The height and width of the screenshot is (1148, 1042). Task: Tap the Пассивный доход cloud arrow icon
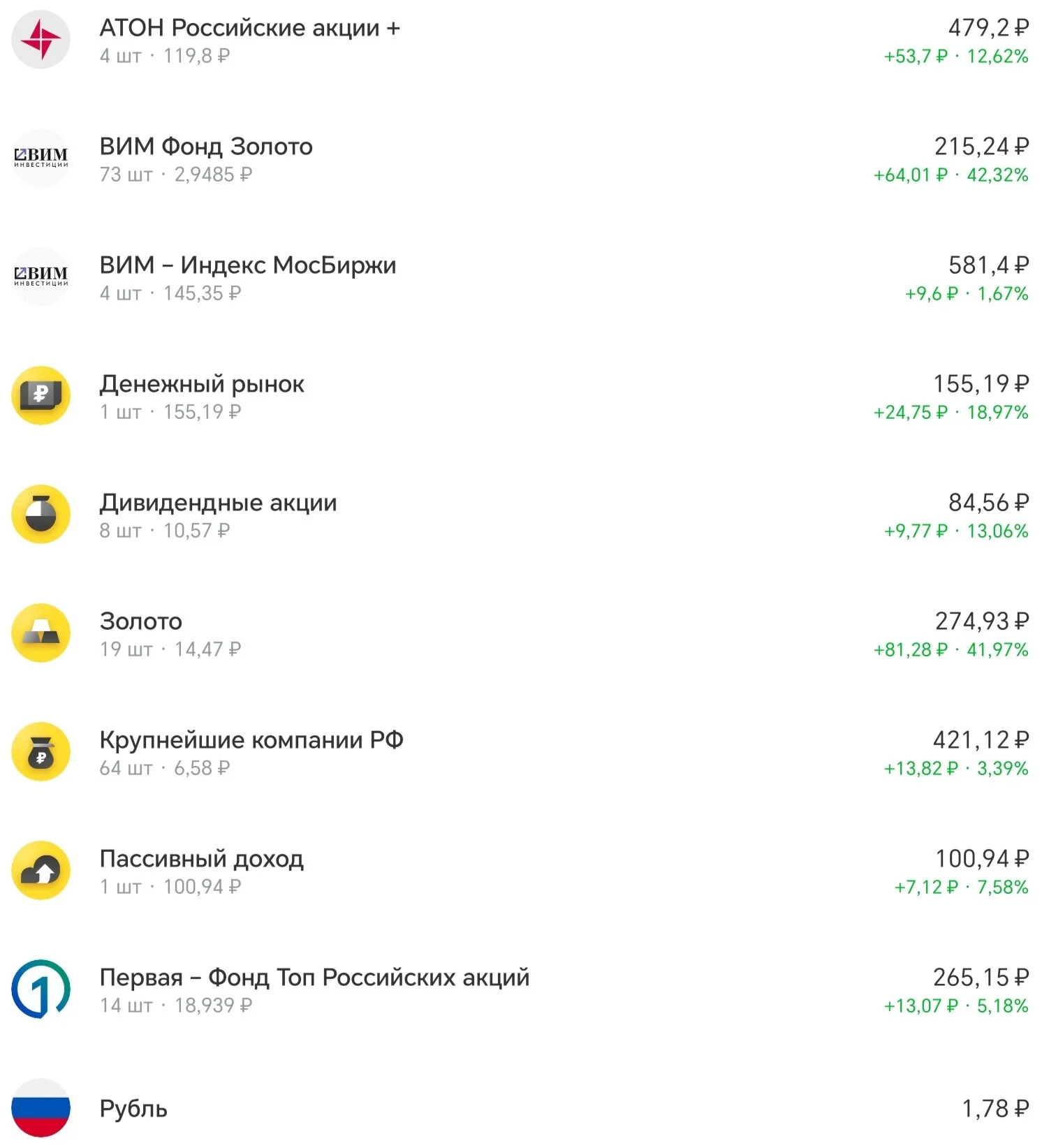tap(41, 871)
